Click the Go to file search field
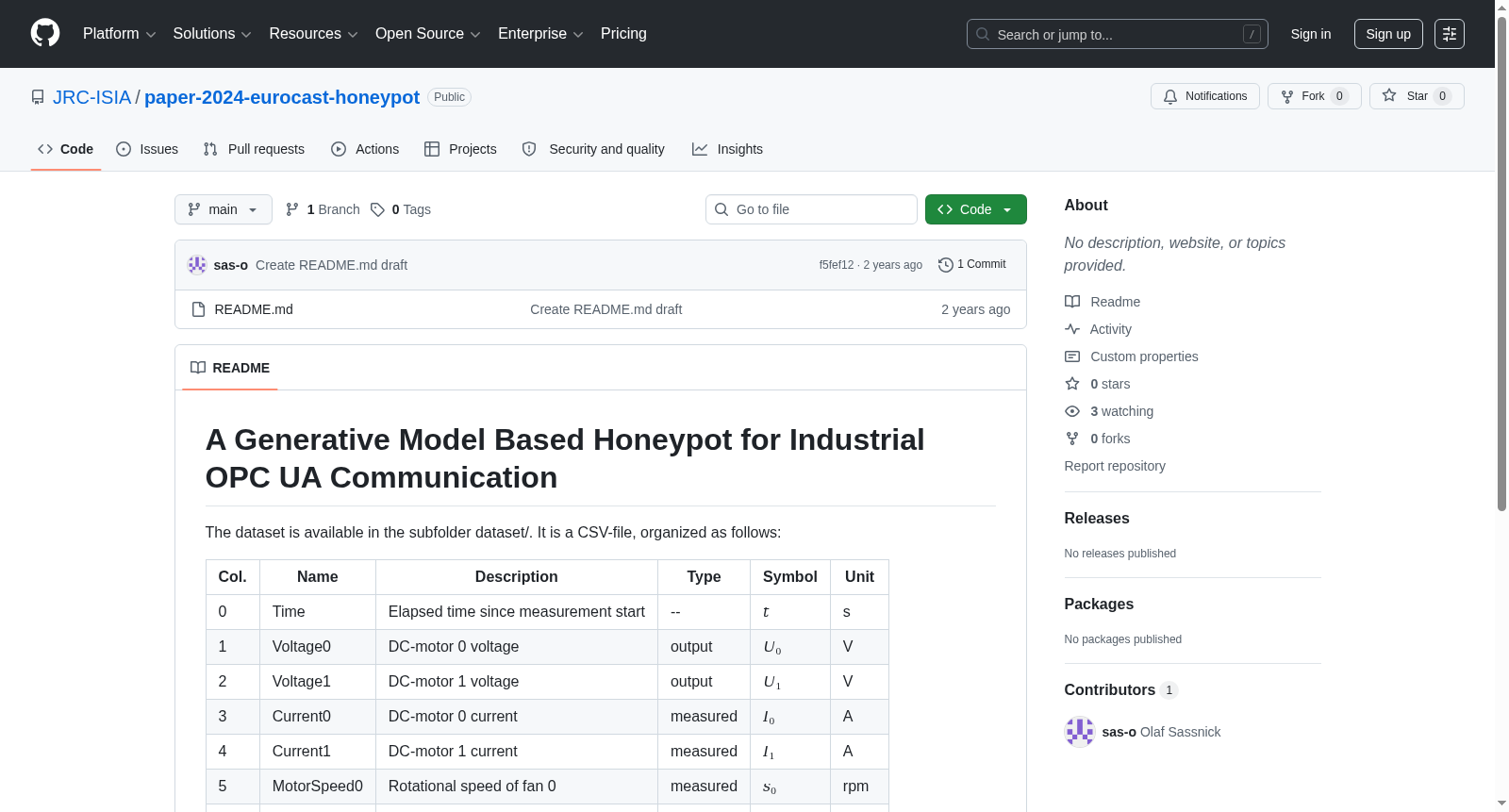 click(811, 209)
